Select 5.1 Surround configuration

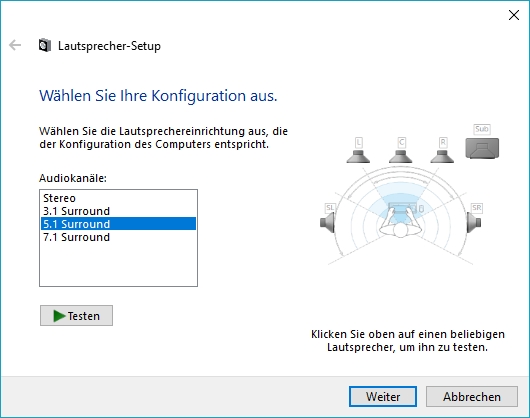point(118,224)
